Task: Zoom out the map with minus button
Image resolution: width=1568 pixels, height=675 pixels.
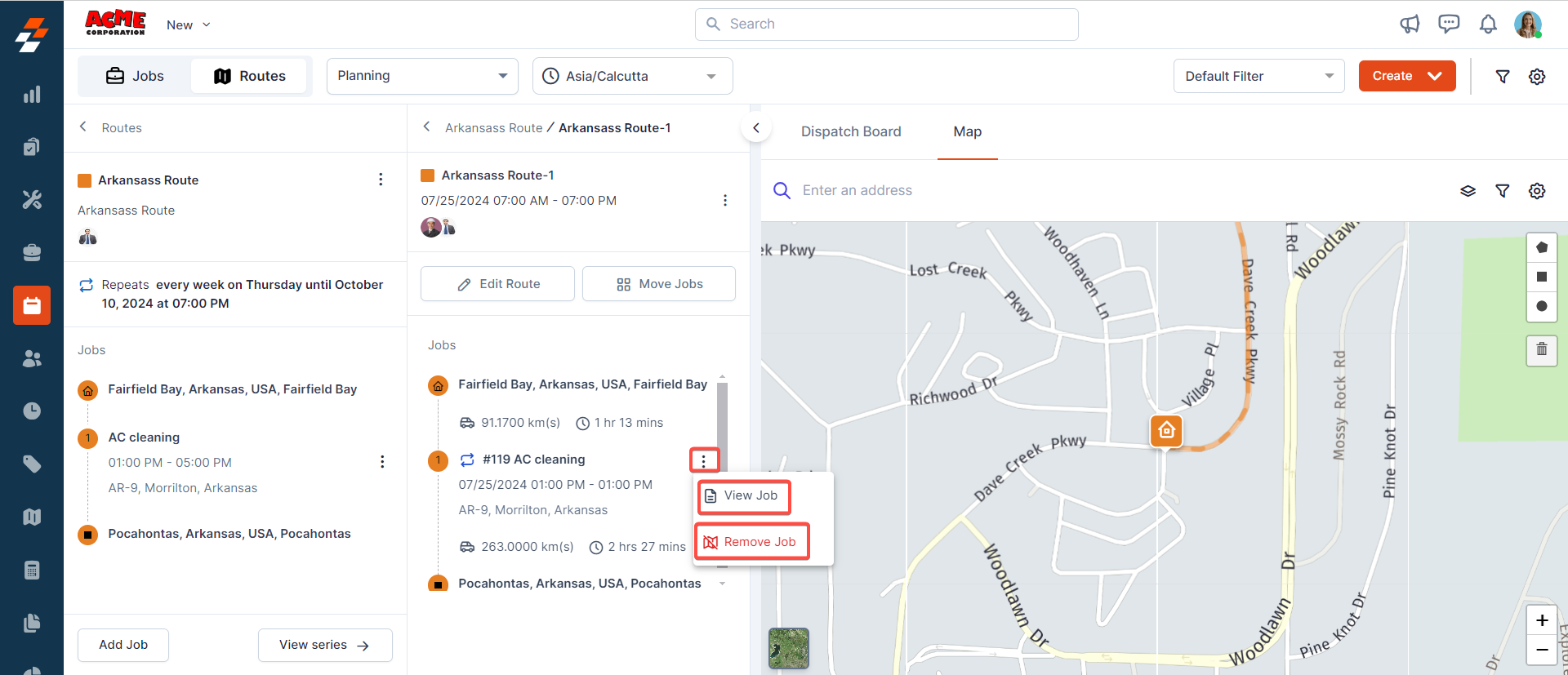Action: [x=1542, y=650]
